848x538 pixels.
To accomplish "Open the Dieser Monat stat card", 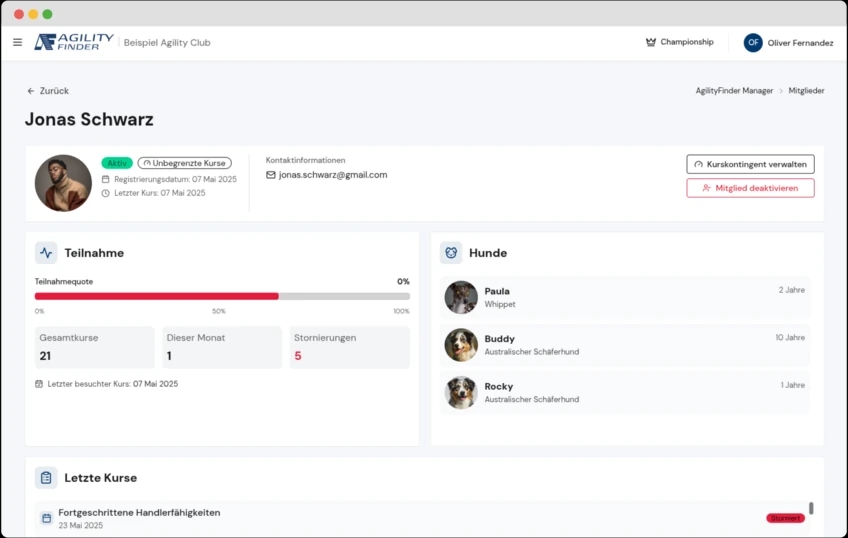I will click(222, 347).
